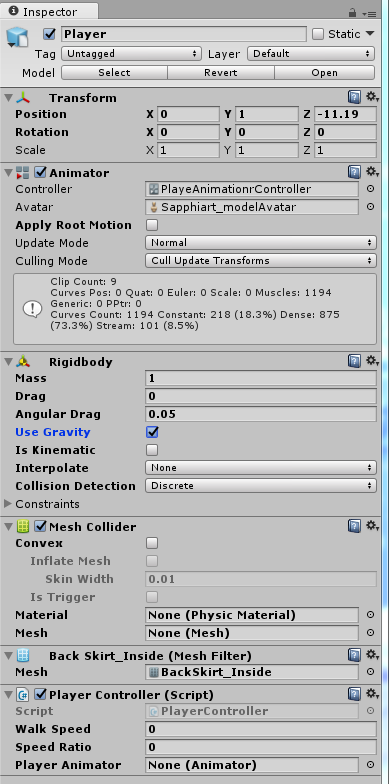The height and width of the screenshot is (784, 389).
Task: Click the Sapphiart_modelAvatar field
Action: pos(252,207)
